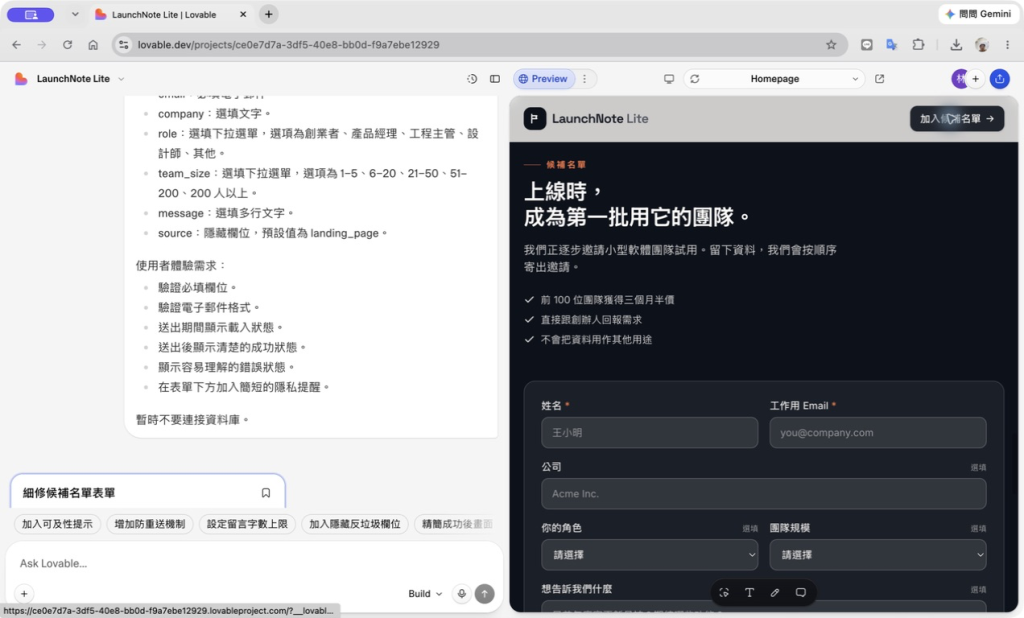Select the 加入隱藏反垃圾欄位 suggestion chip
1024x618 pixels.
point(355,524)
